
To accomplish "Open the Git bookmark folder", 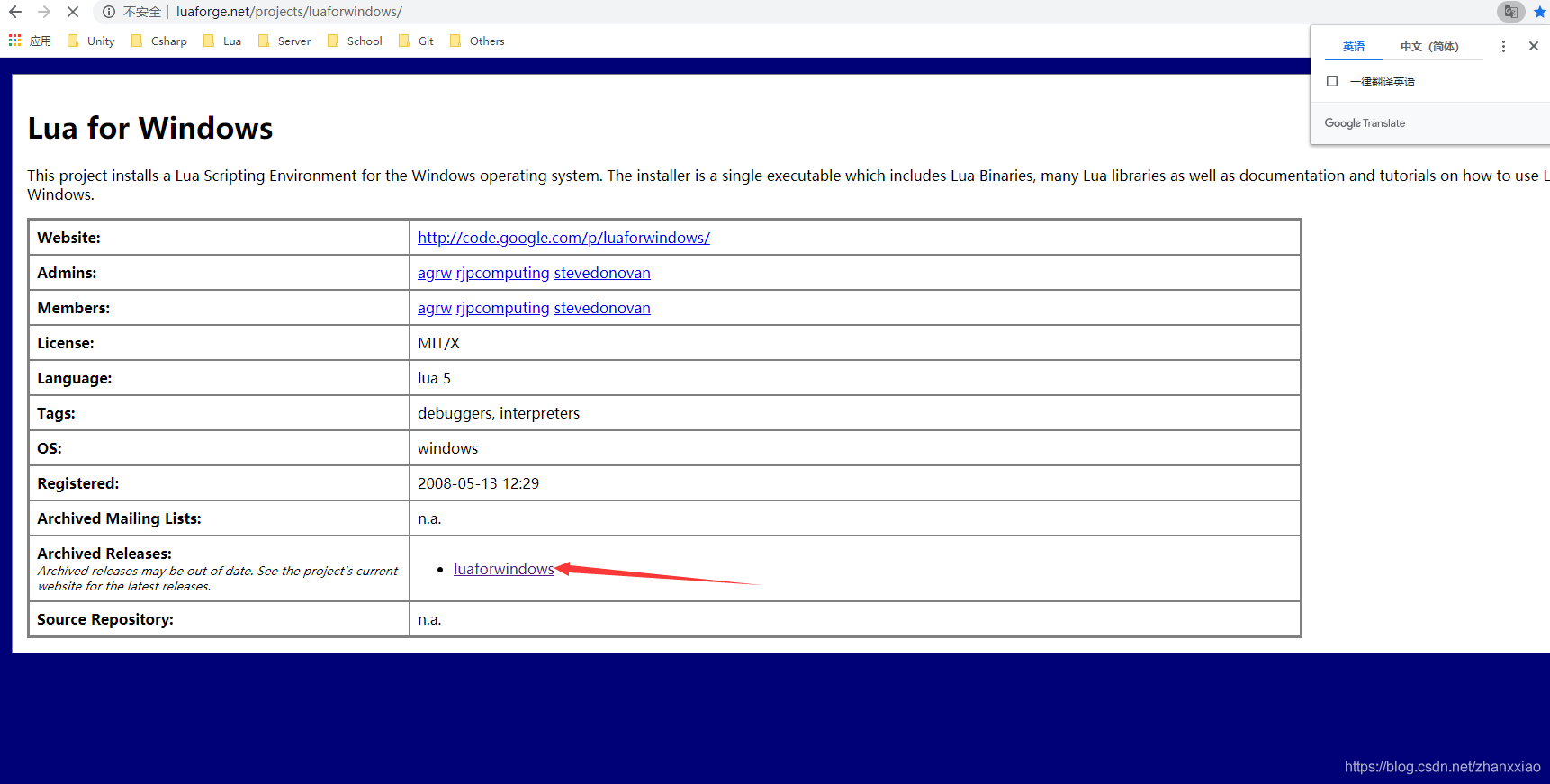I will [x=417, y=41].
